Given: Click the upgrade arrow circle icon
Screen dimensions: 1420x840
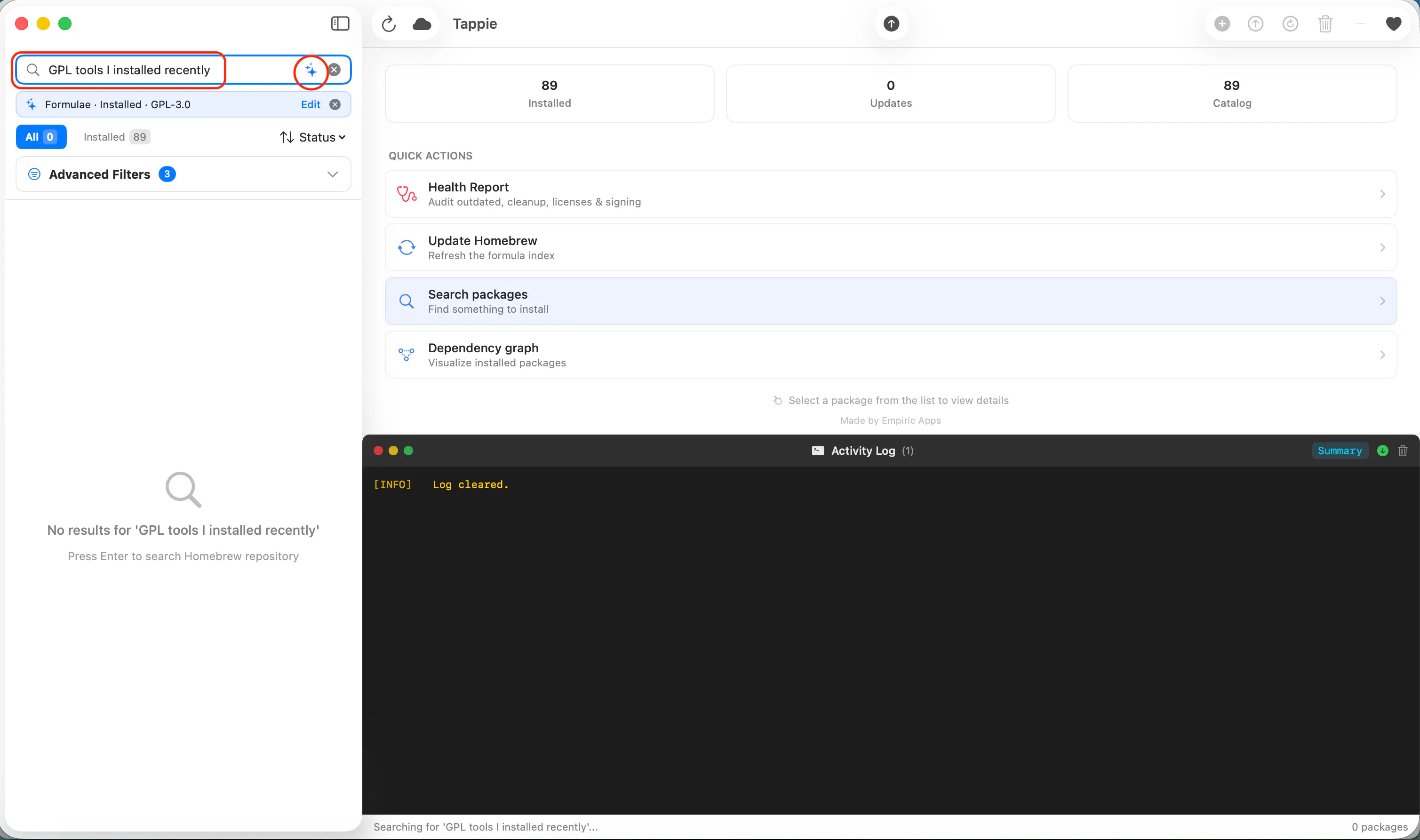Looking at the screenshot, I should coord(1256,24).
